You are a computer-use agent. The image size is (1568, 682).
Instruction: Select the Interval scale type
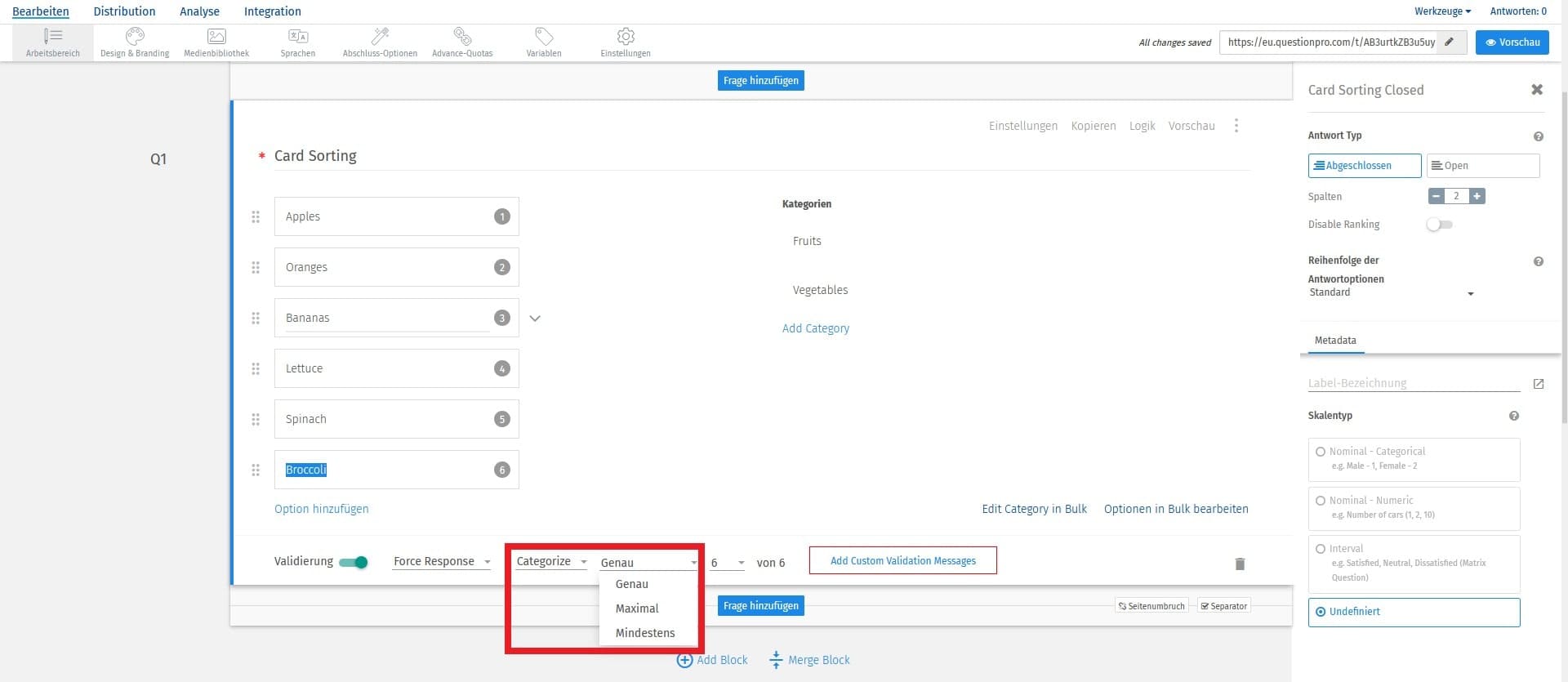[1414, 564]
